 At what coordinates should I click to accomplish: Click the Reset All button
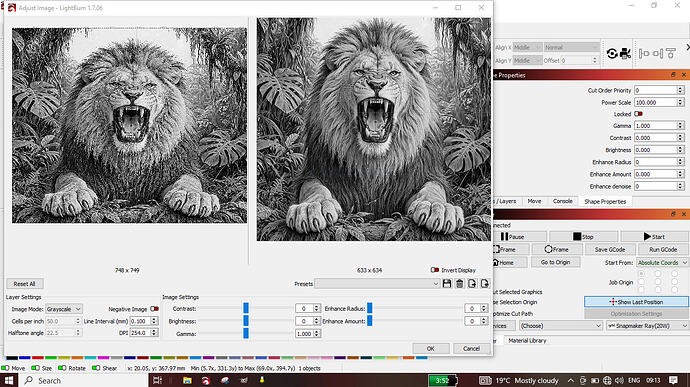(x=25, y=284)
